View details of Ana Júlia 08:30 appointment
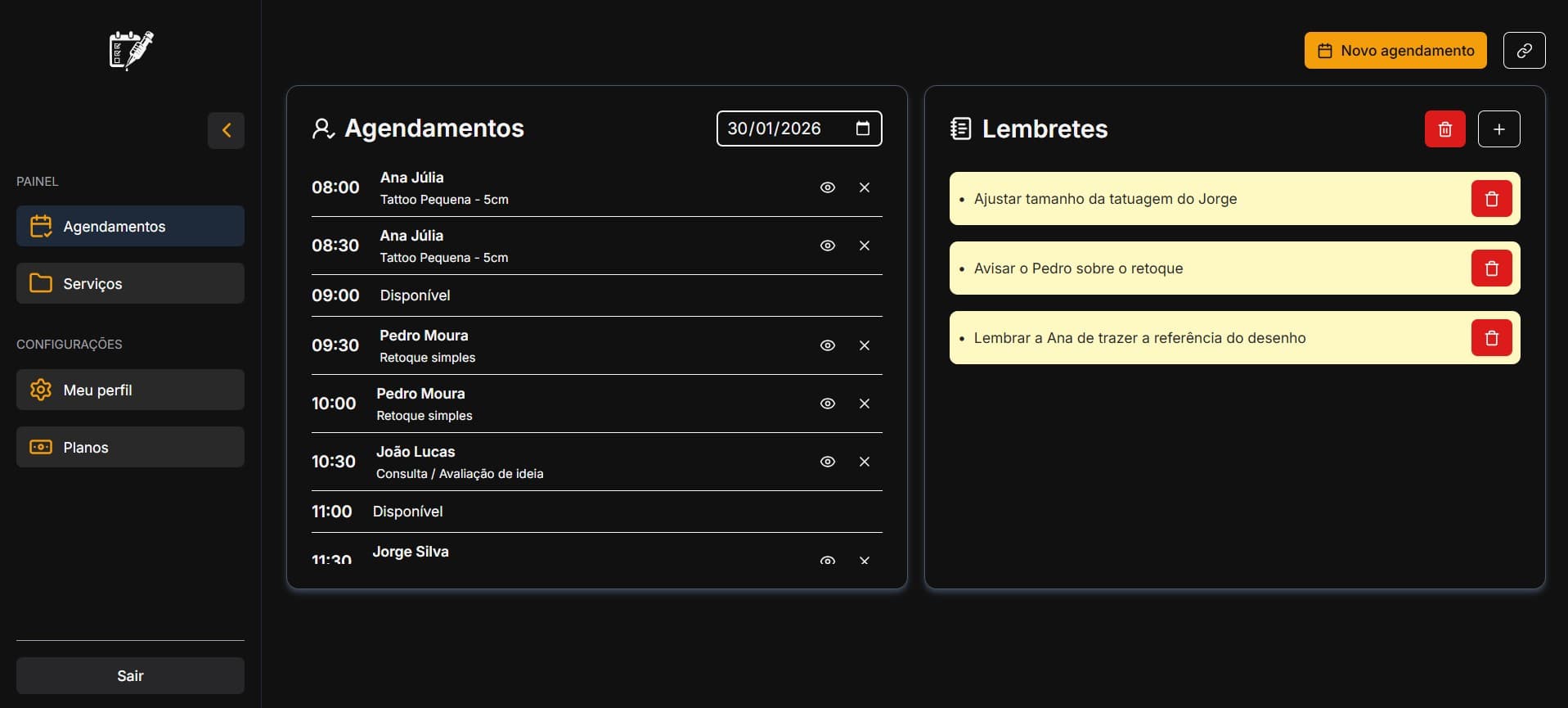This screenshot has width=1568, height=708. [828, 246]
